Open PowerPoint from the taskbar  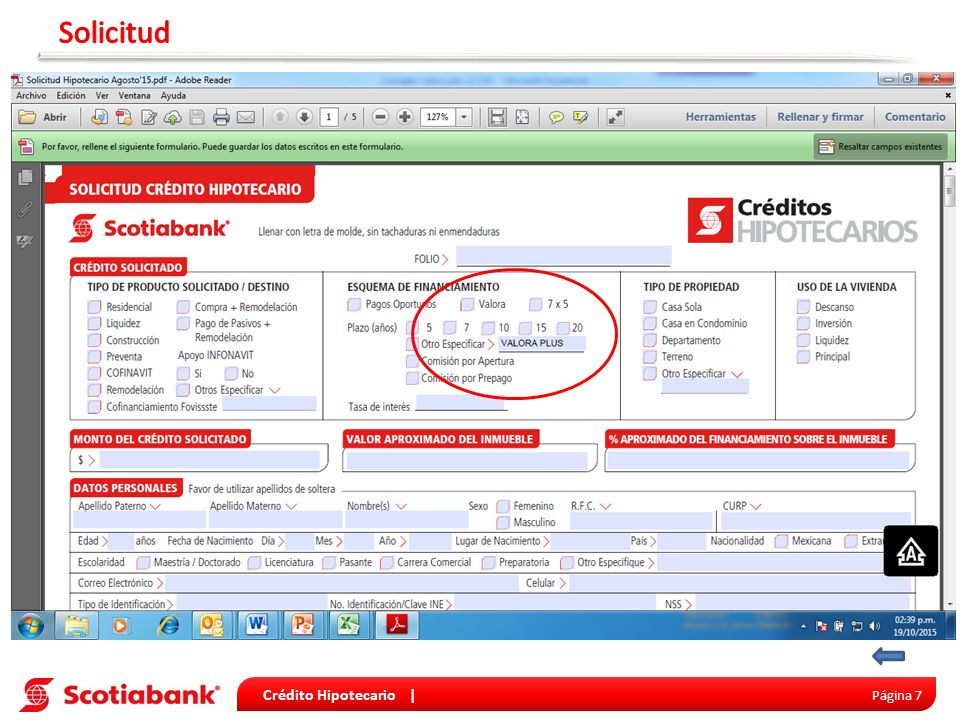(302, 625)
